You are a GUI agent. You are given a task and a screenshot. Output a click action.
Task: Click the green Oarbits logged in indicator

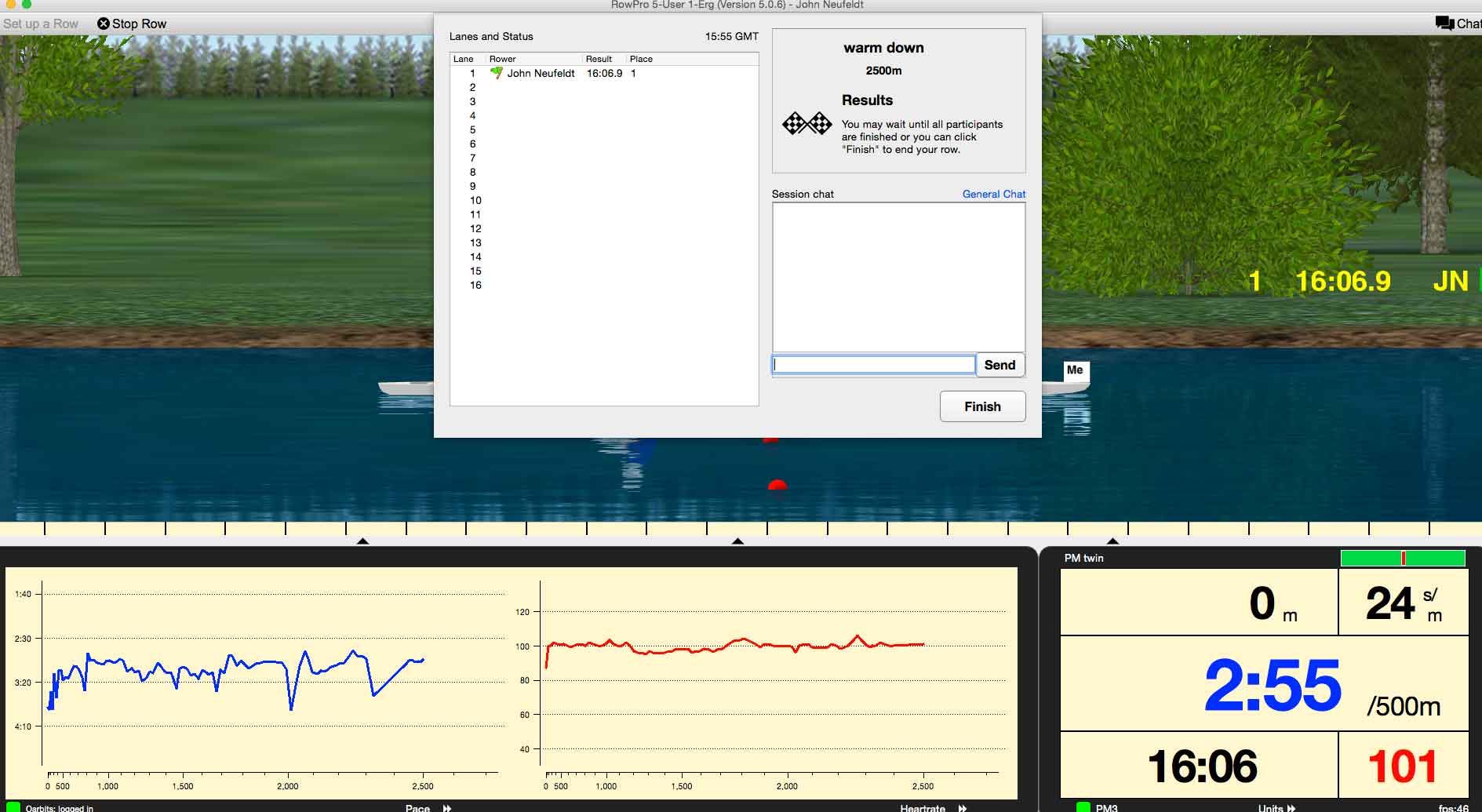click(x=13, y=807)
